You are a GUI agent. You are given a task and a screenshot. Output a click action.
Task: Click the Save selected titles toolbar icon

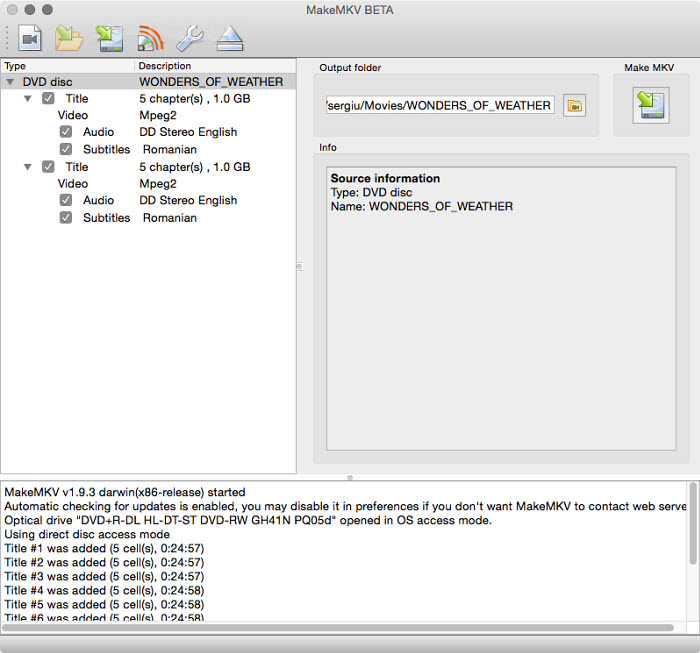110,38
